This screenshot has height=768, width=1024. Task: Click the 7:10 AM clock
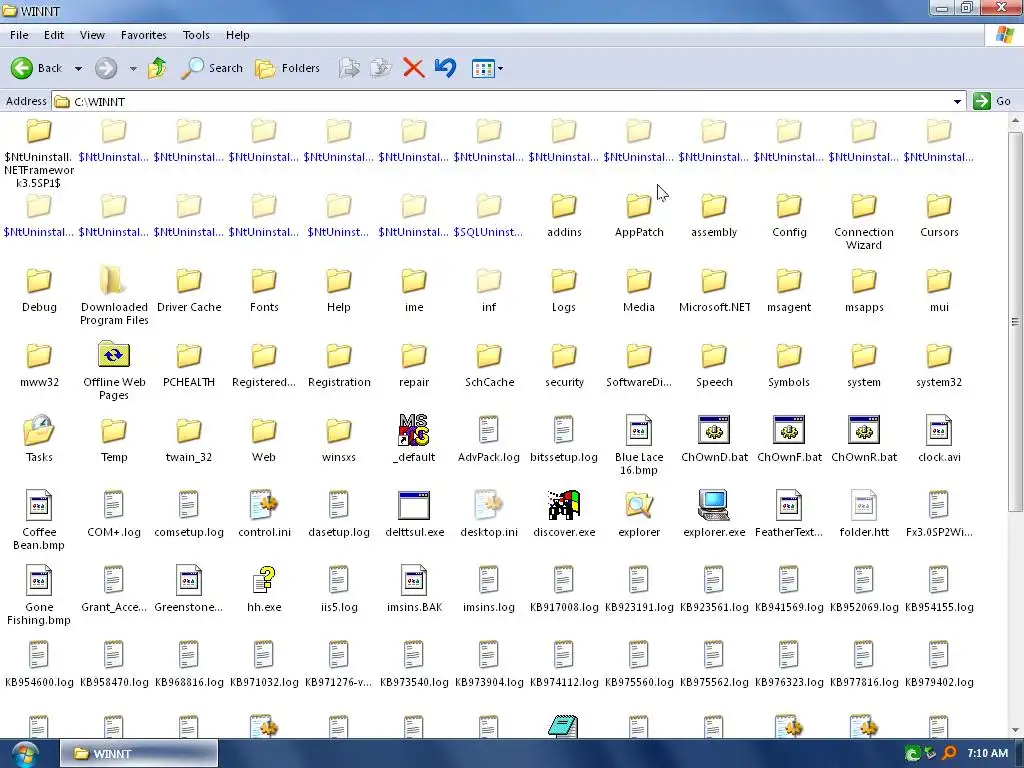(987, 754)
